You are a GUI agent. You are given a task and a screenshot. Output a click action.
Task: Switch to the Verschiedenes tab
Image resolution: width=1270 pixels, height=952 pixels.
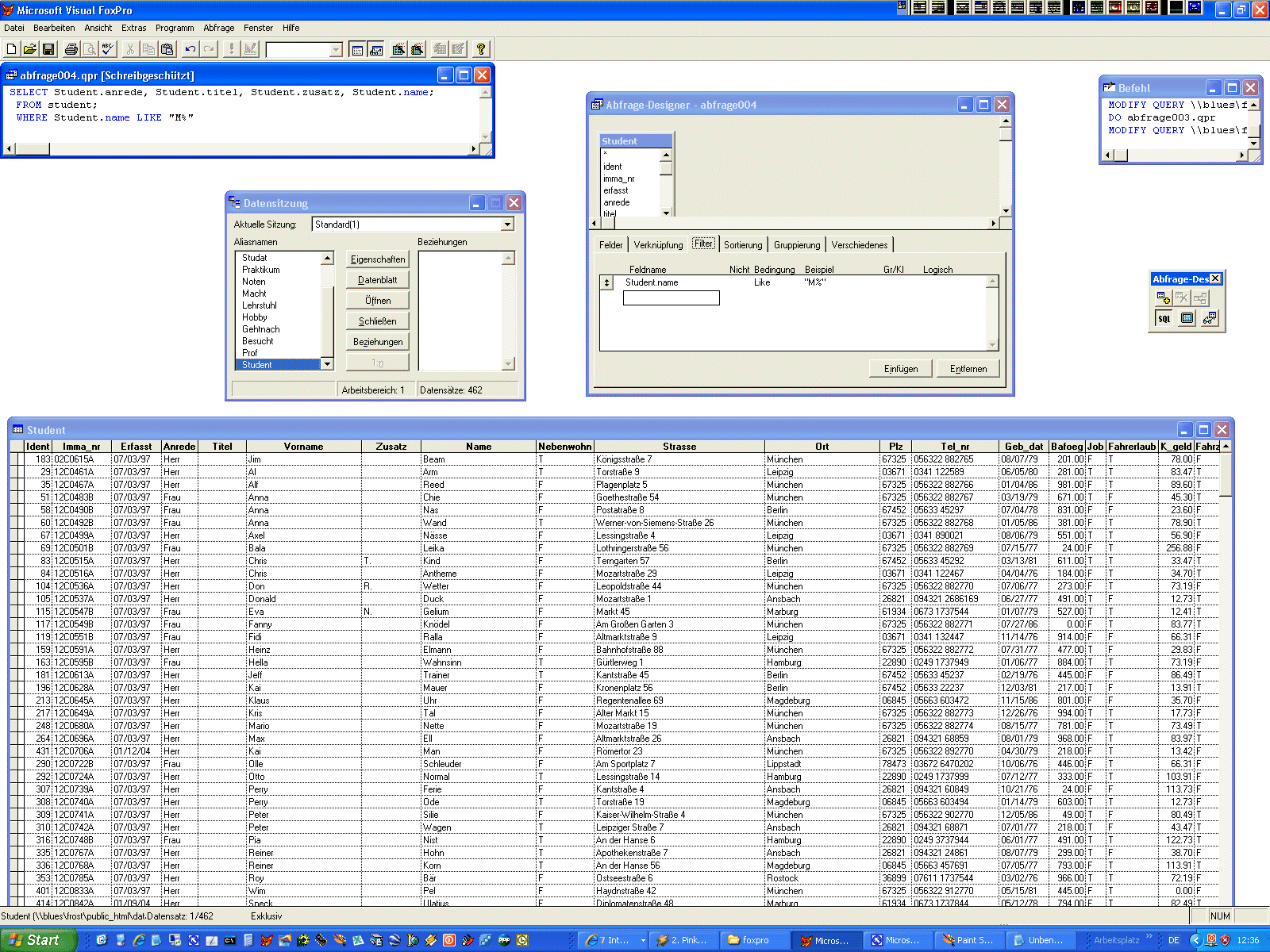tap(860, 245)
